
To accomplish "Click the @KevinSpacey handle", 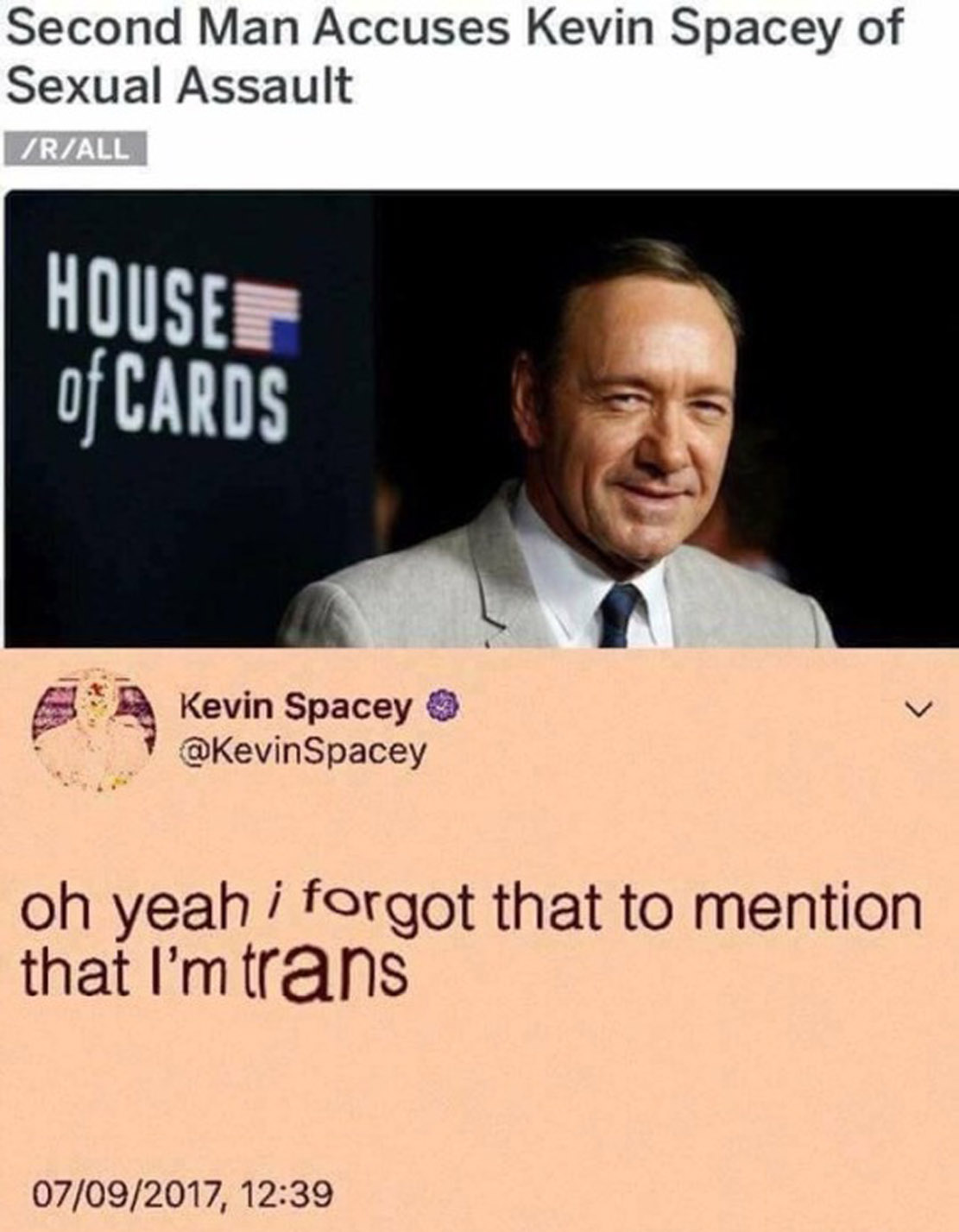I will coord(302,751).
